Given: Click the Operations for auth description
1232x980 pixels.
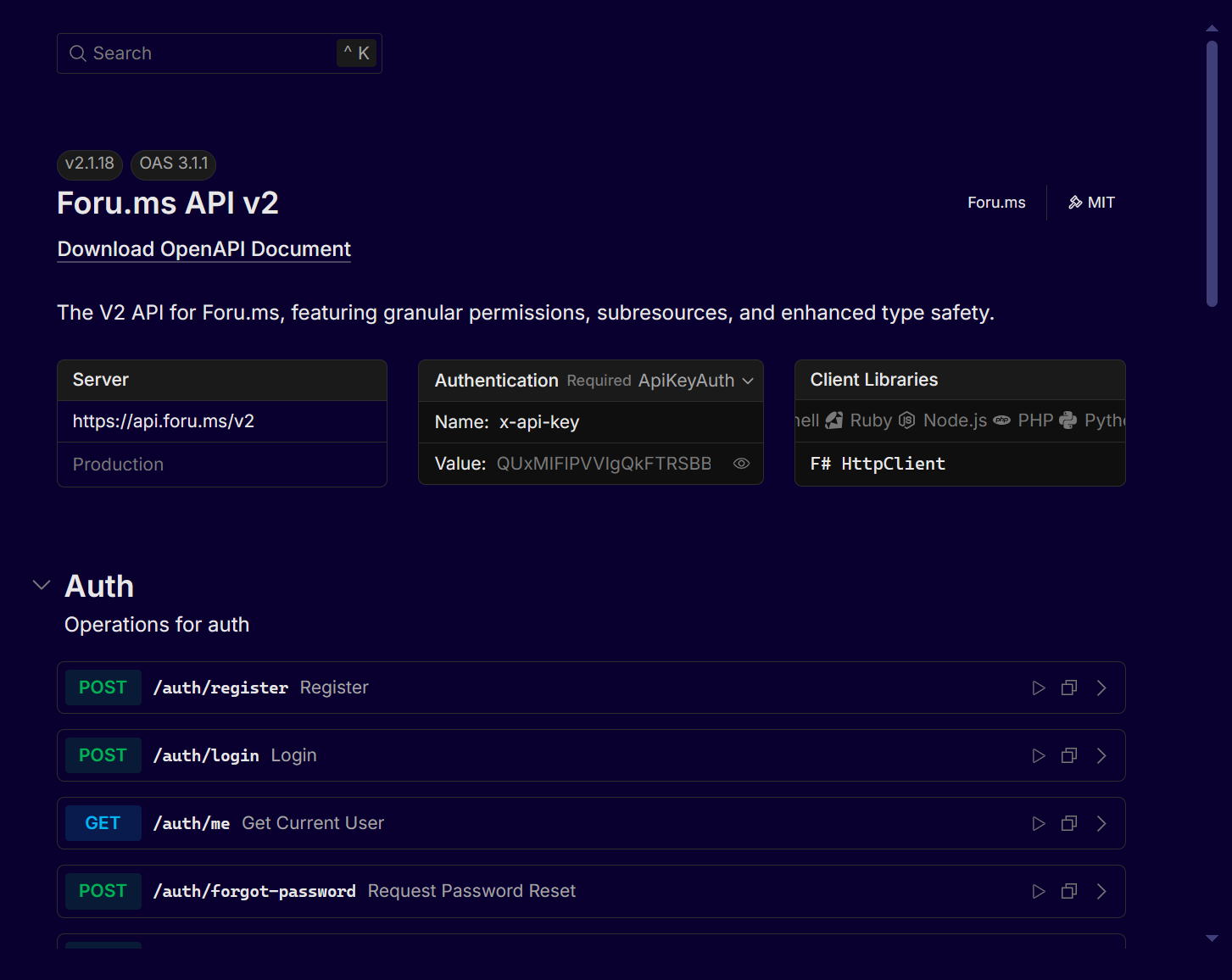Looking at the screenshot, I should (x=157, y=625).
